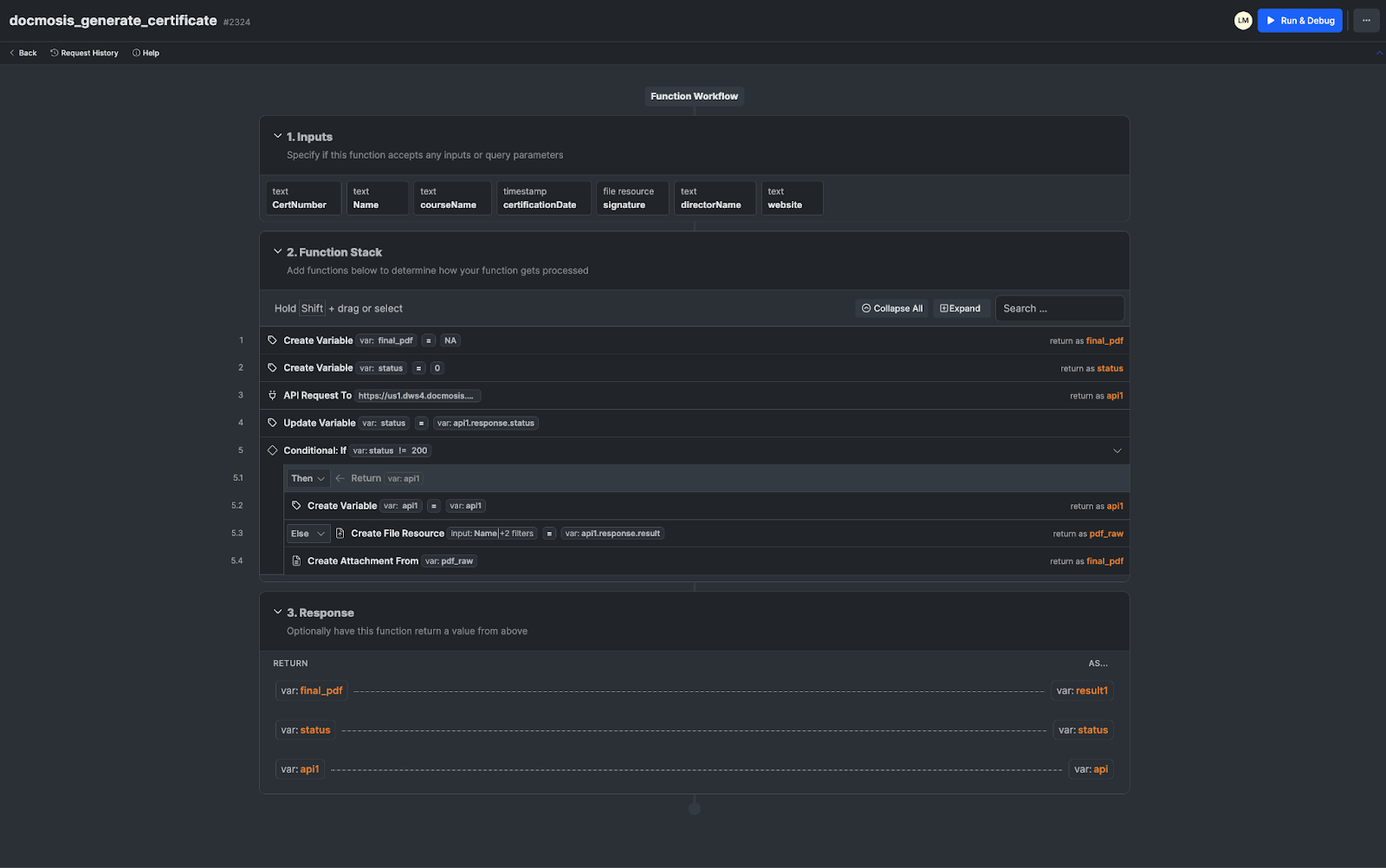Click the file icon for Create File Resource
The width and height of the screenshot is (1386, 868).
click(340, 534)
